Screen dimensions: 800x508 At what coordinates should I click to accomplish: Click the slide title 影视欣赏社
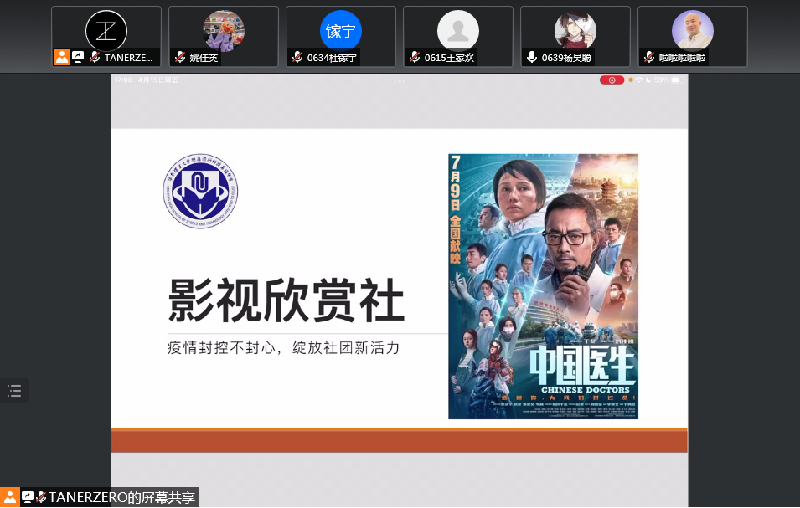(286, 301)
